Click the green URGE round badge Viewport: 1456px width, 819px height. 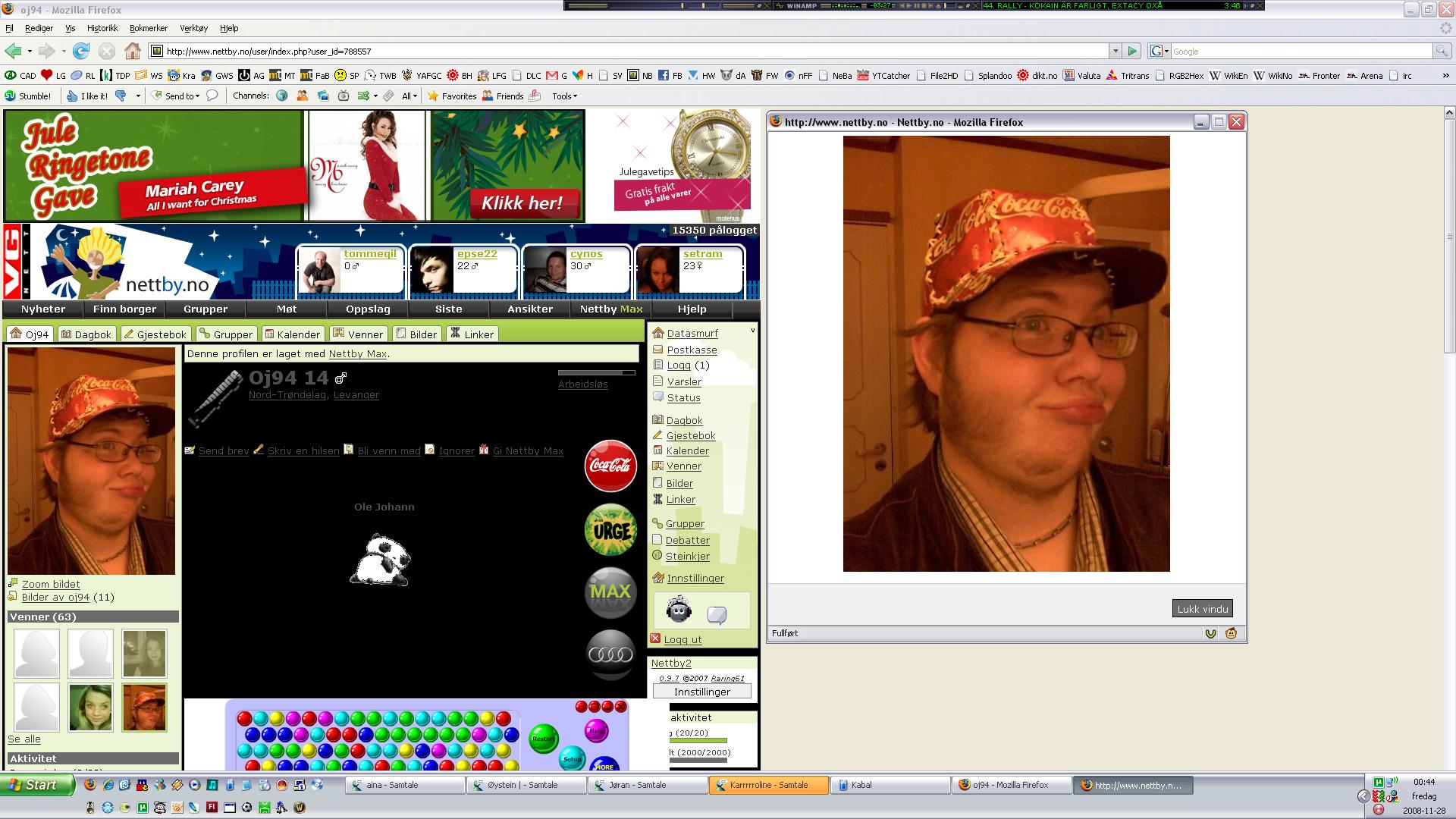click(610, 529)
